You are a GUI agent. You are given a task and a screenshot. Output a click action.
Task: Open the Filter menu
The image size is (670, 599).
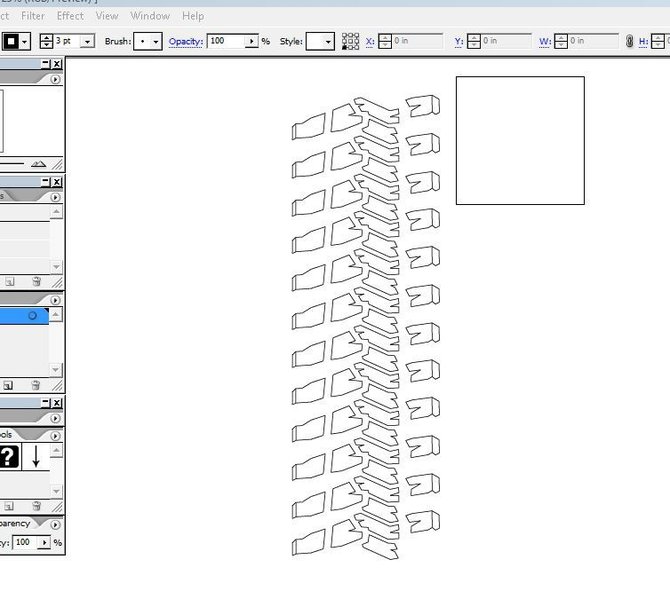click(33, 16)
